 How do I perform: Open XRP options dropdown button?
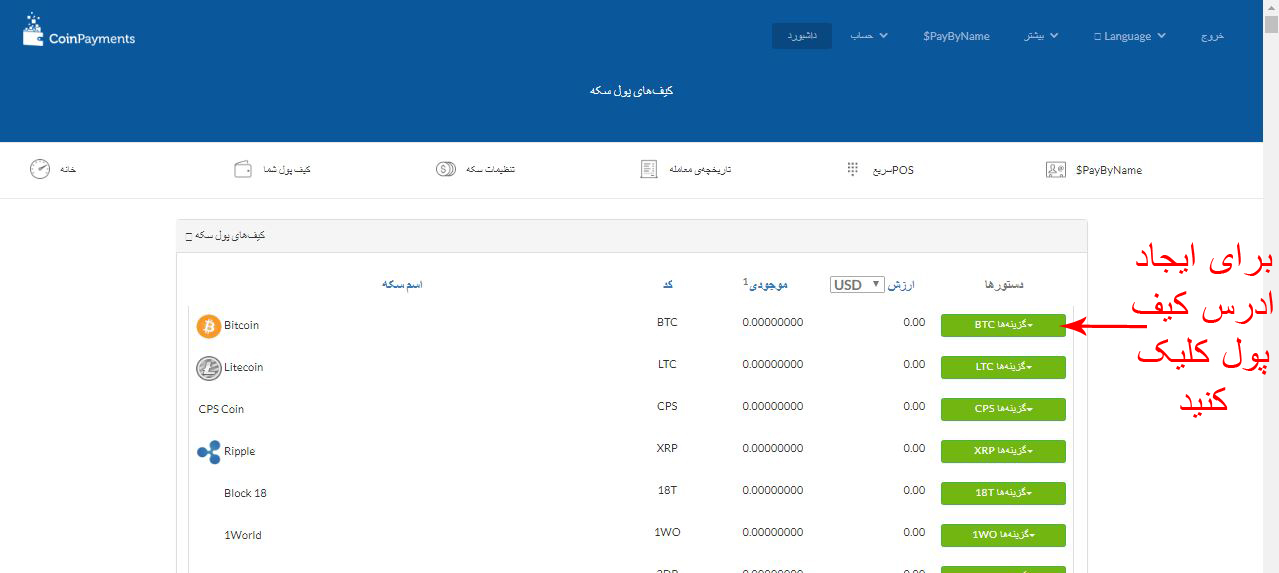(1003, 451)
